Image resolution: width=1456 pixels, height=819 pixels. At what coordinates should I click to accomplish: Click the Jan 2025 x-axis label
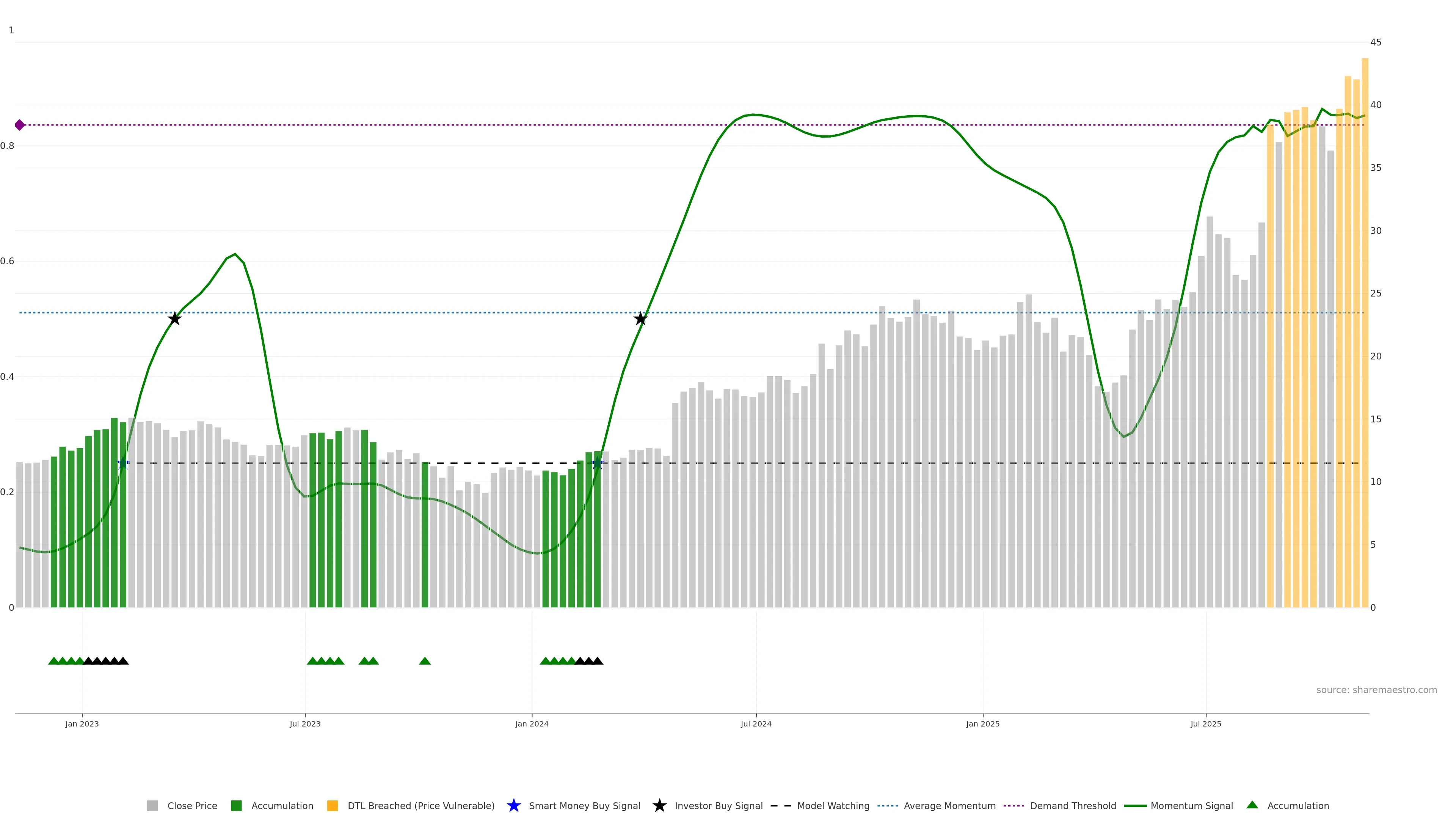(x=982, y=724)
